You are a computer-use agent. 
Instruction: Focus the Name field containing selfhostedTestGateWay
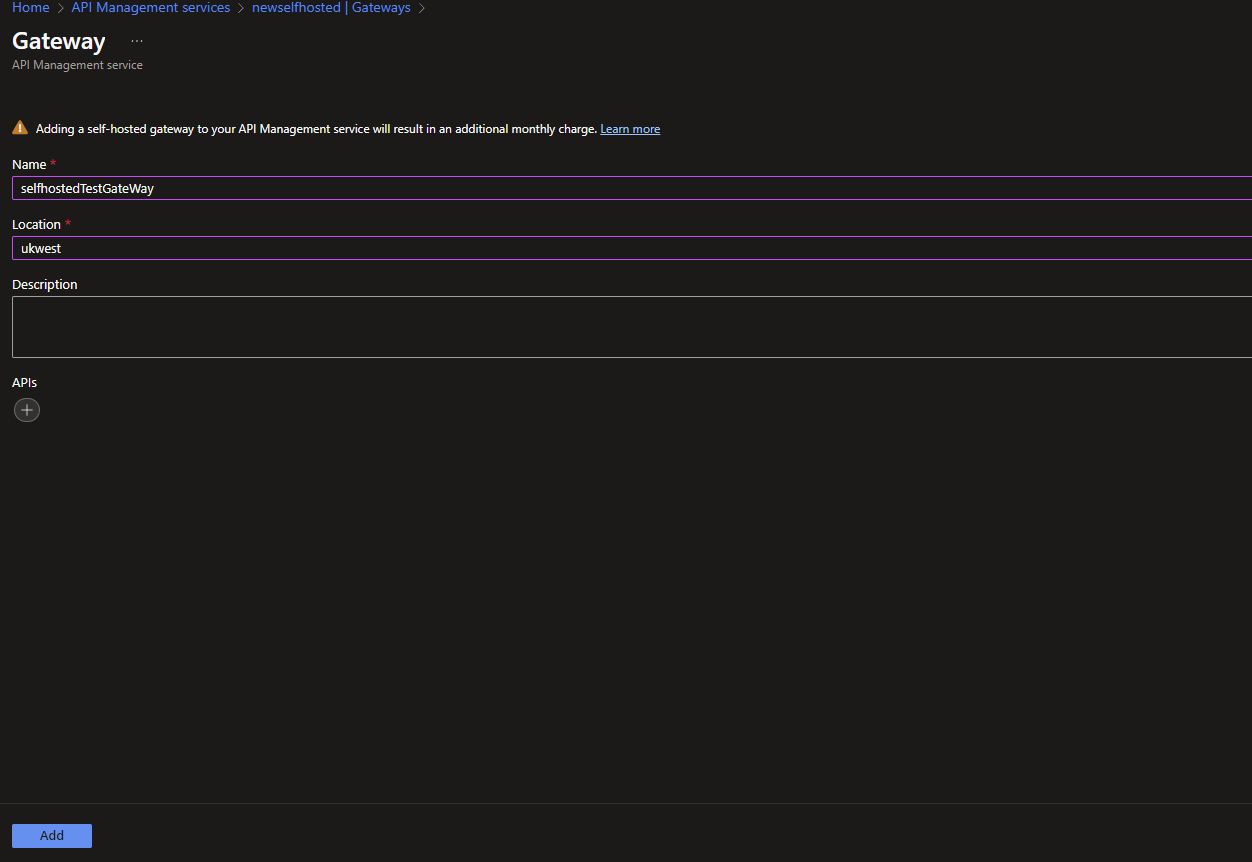630,188
